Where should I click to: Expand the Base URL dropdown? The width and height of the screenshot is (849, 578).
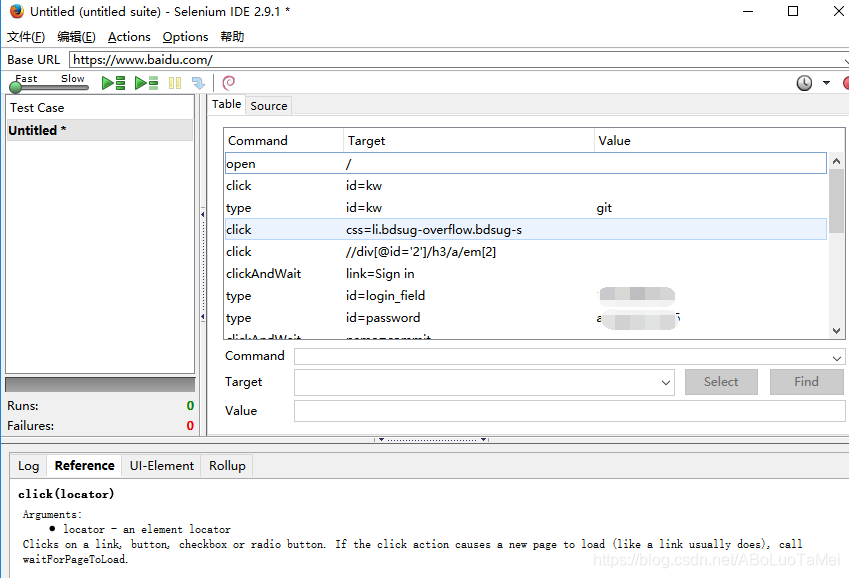843,59
